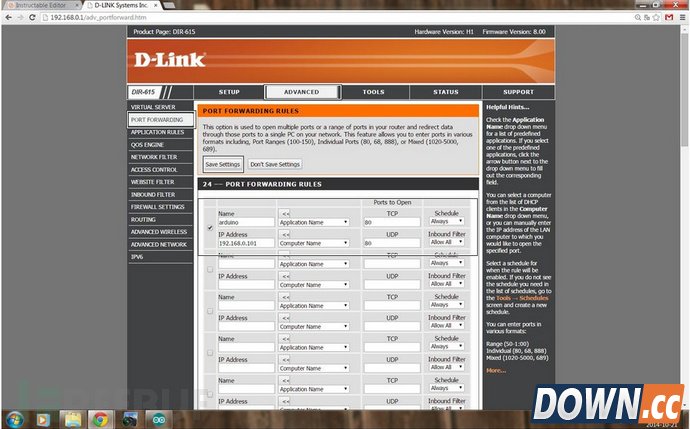The image size is (690, 429).
Task: Click the browser back arrow
Action: click(x=8, y=18)
